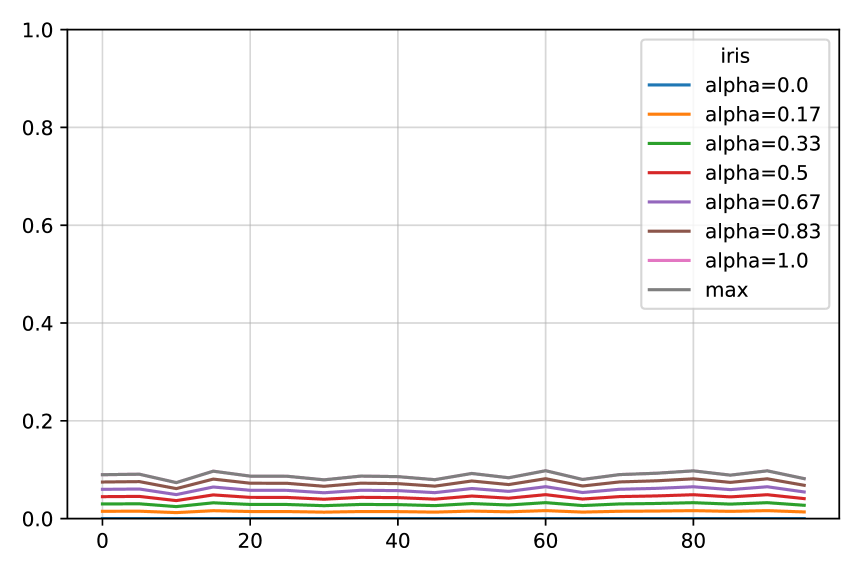
Task: Click the alpha=0.0 blue legend line
Action: click(x=669, y=85)
